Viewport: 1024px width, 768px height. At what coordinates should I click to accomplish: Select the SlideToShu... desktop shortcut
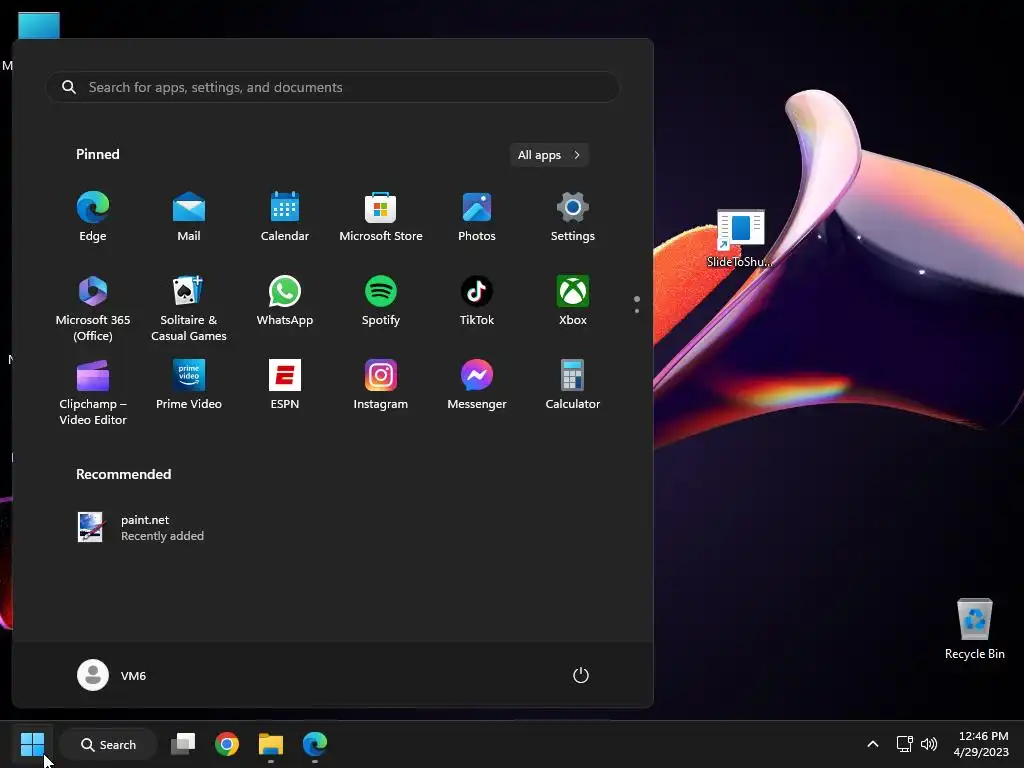[x=740, y=238]
